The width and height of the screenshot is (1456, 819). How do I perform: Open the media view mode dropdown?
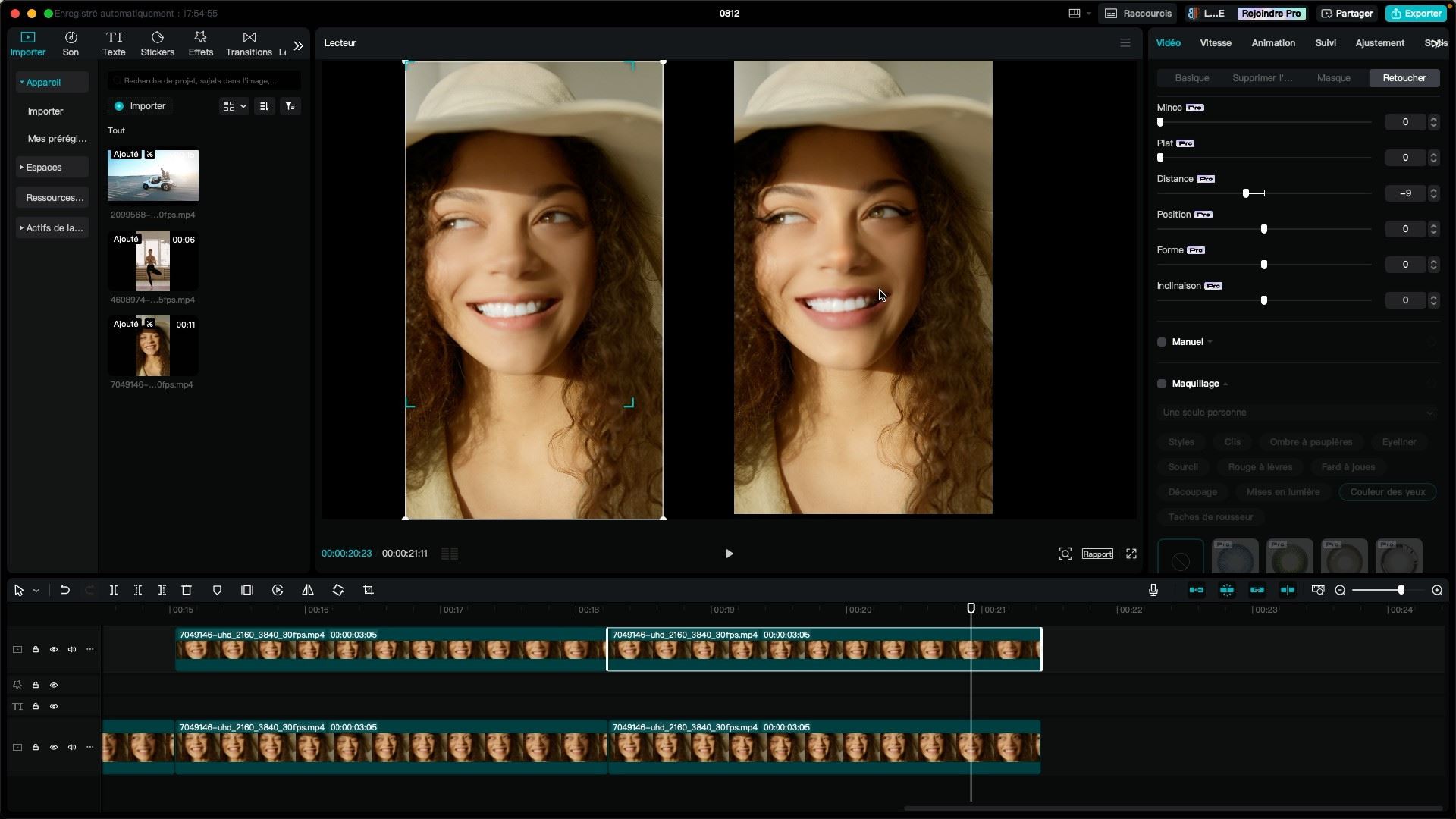click(234, 106)
